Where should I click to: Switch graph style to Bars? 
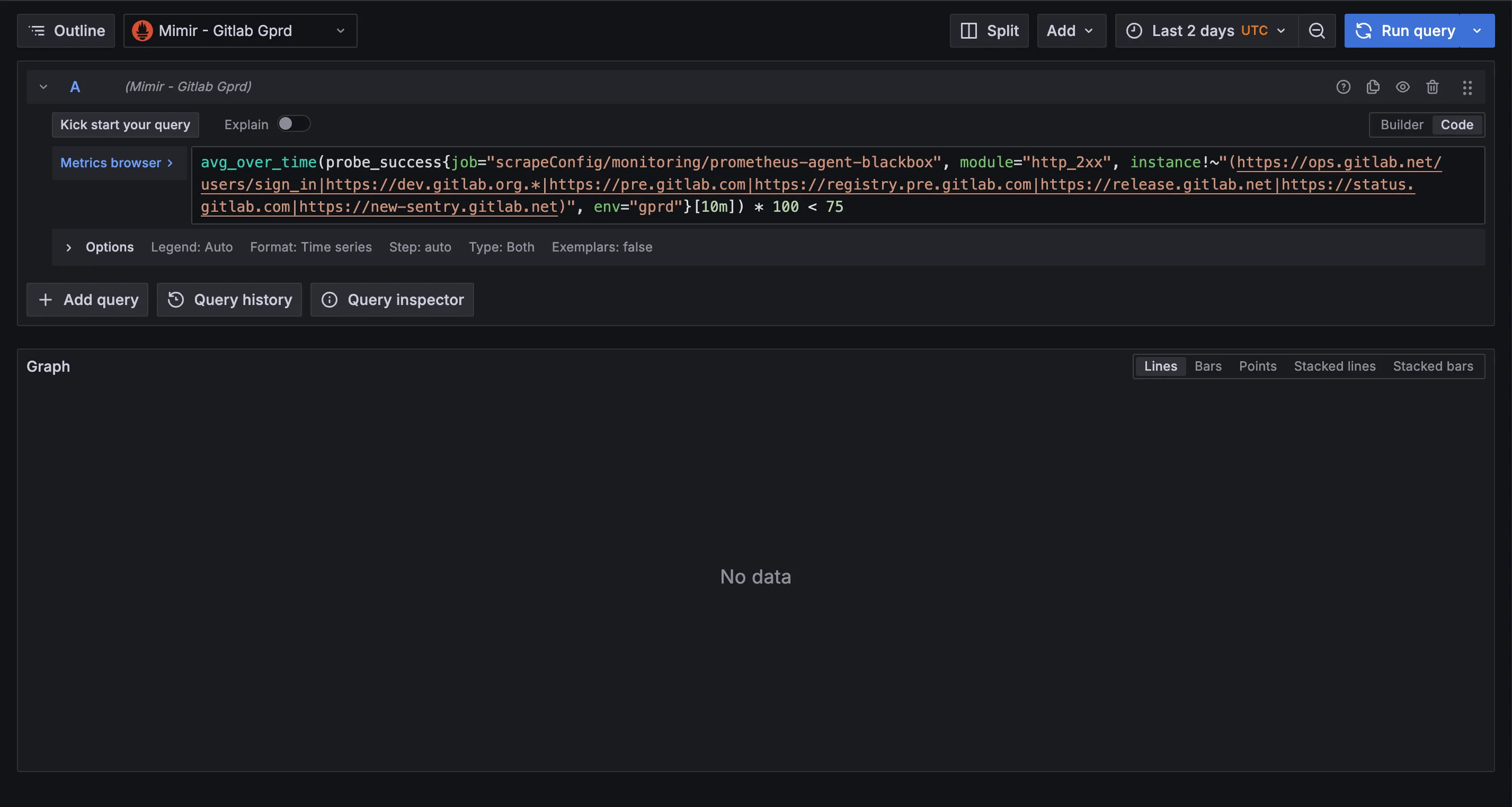[1208, 366]
